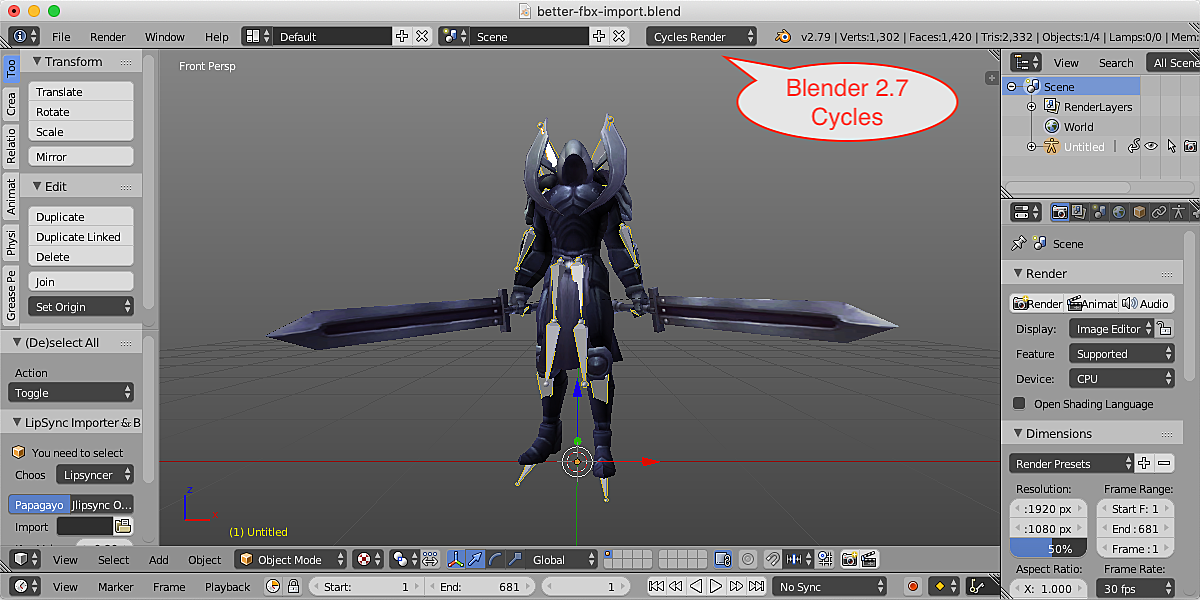Click the timeline record button

click(912, 587)
